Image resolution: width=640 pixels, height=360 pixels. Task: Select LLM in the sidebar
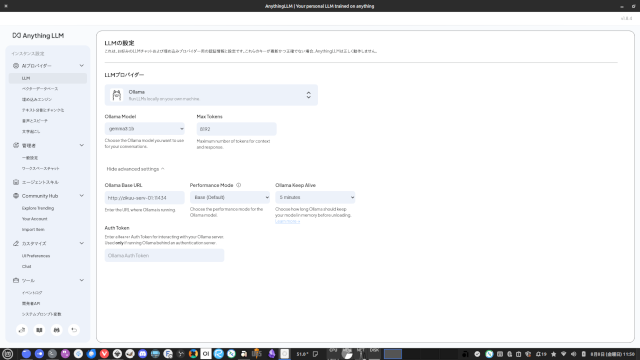coord(48,78)
